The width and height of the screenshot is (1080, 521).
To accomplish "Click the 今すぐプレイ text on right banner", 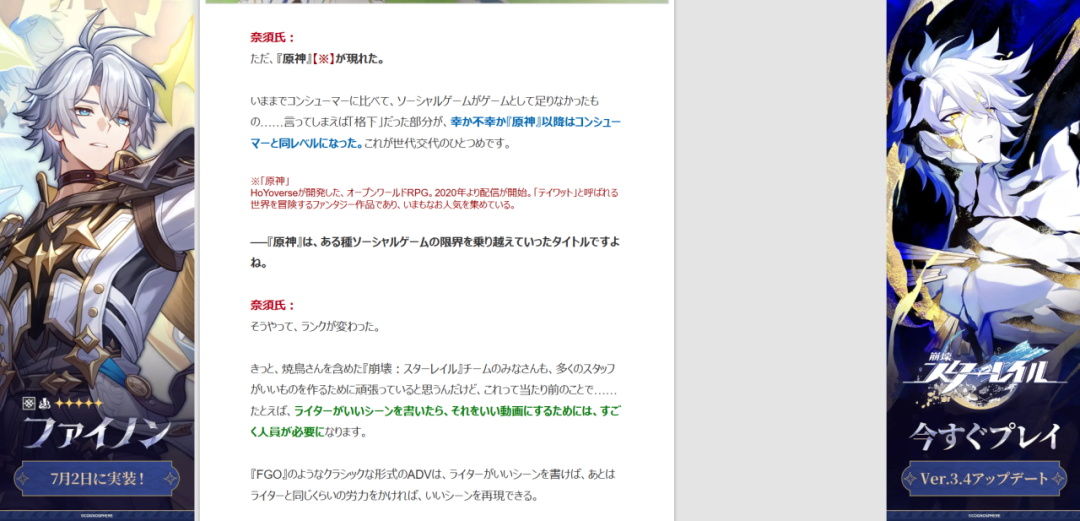I will [x=984, y=435].
